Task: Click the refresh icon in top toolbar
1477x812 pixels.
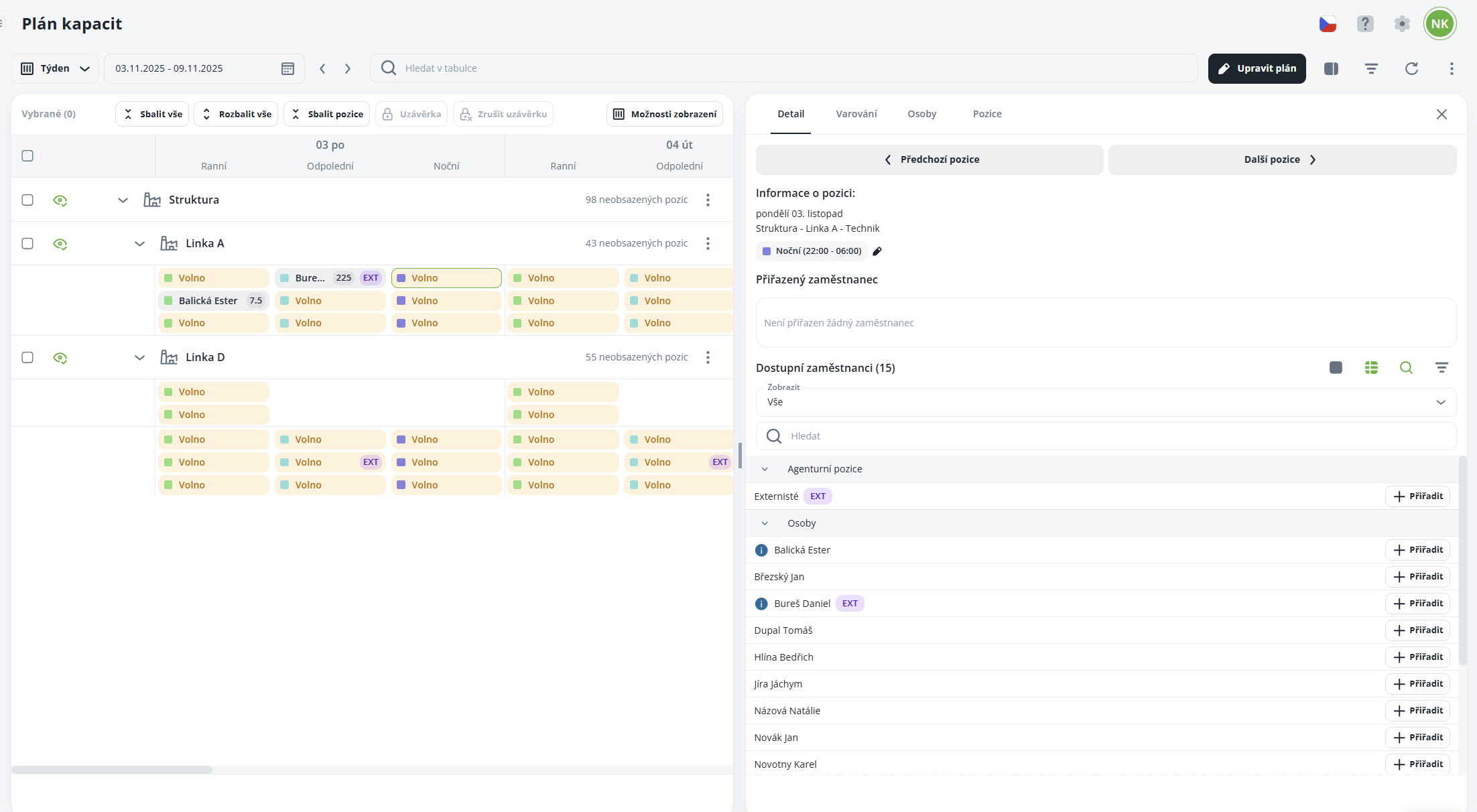Action: coord(1411,68)
